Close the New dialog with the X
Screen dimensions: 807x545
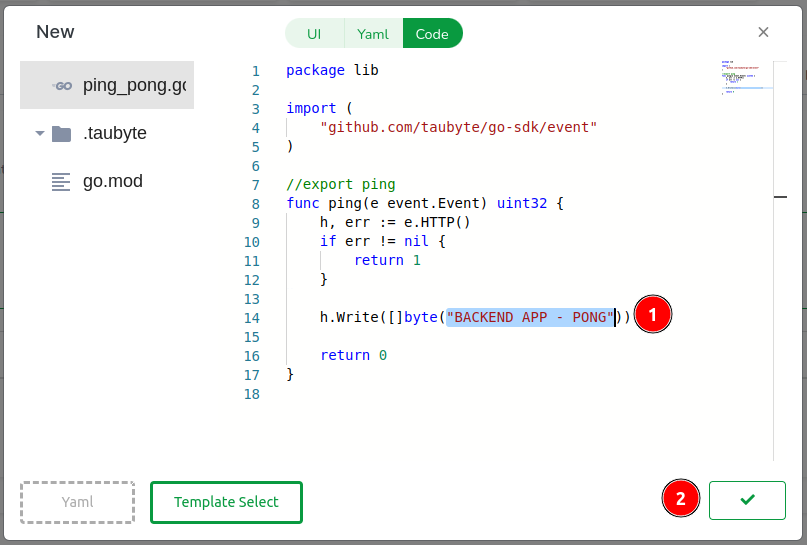pyautogui.click(x=763, y=32)
